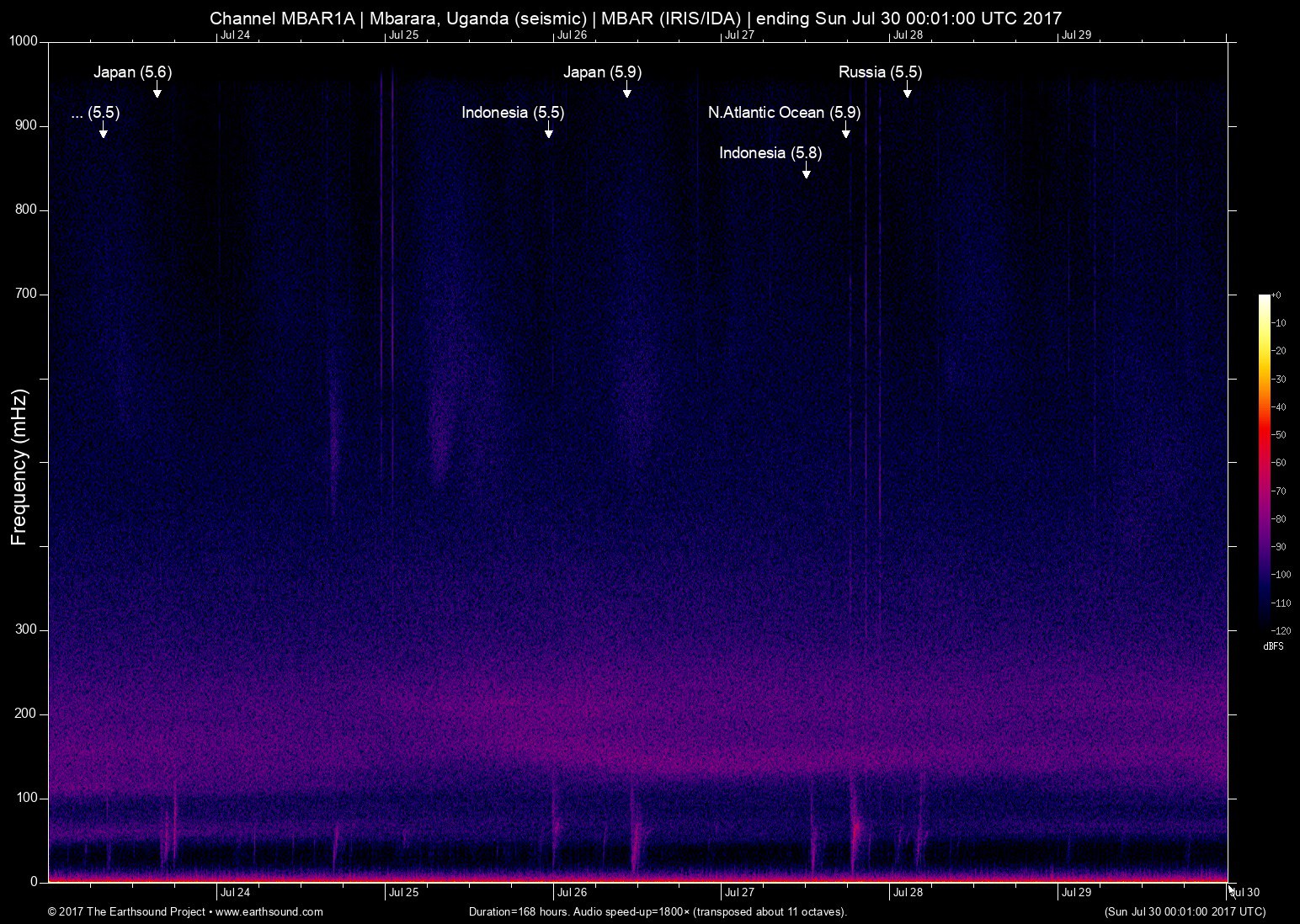Toggle the N.Atlantic Ocean (5.9) annotation text
This screenshot has width=1300, height=924.
point(784,112)
